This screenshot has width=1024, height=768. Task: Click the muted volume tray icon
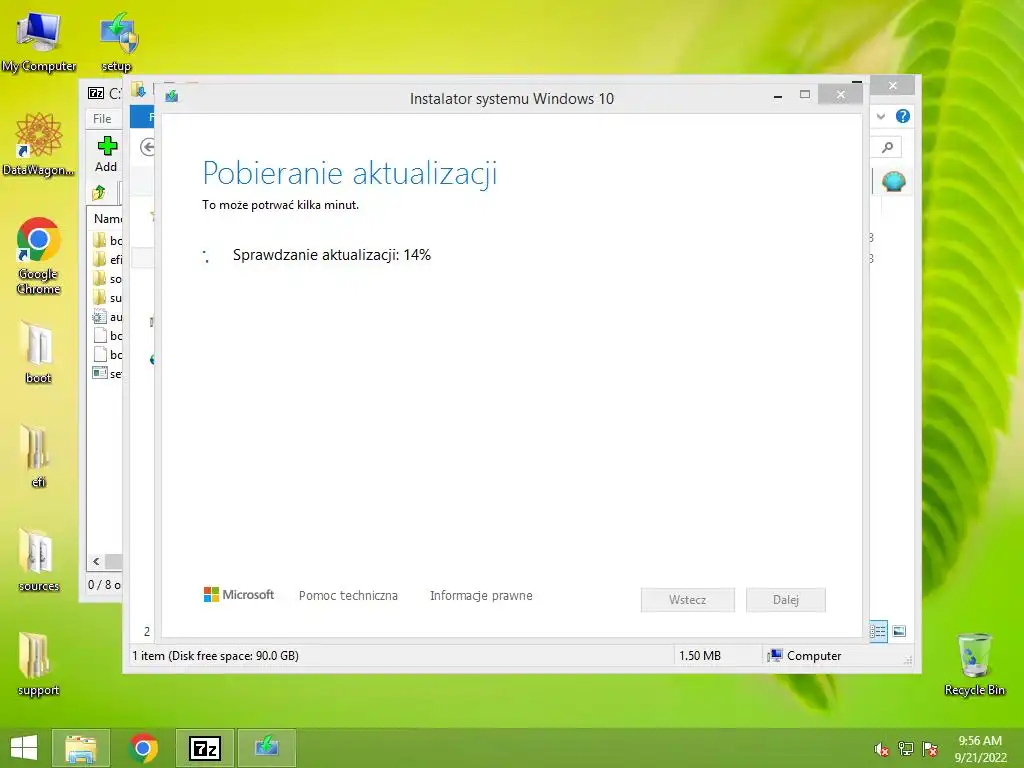(882, 750)
